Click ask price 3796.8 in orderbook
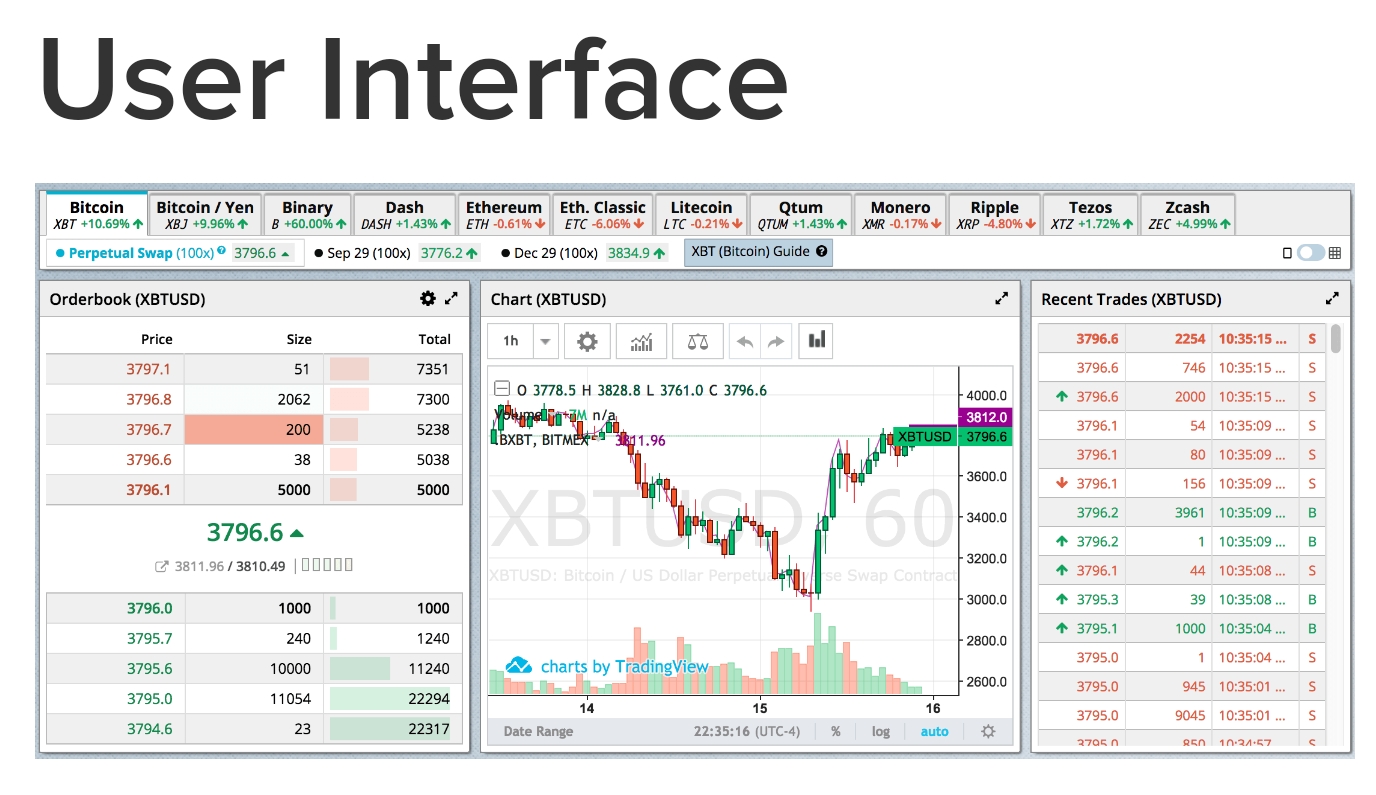This screenshot has height=795, width=1376. 148,399
